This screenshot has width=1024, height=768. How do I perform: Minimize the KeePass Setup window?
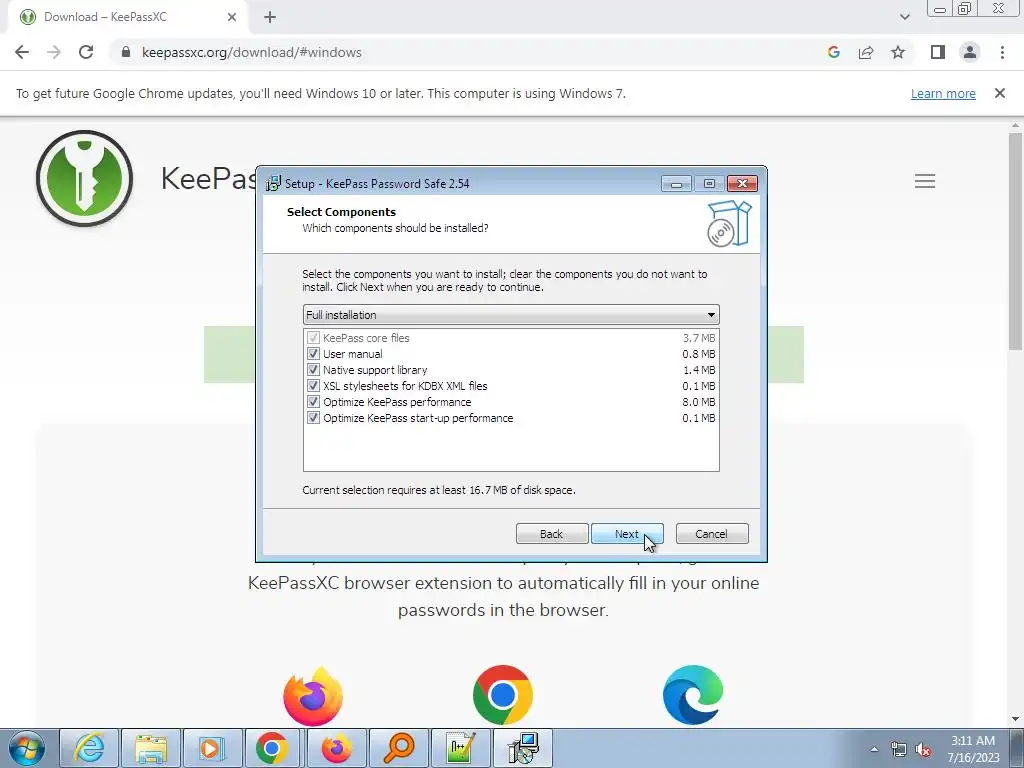tap(677, 184)
